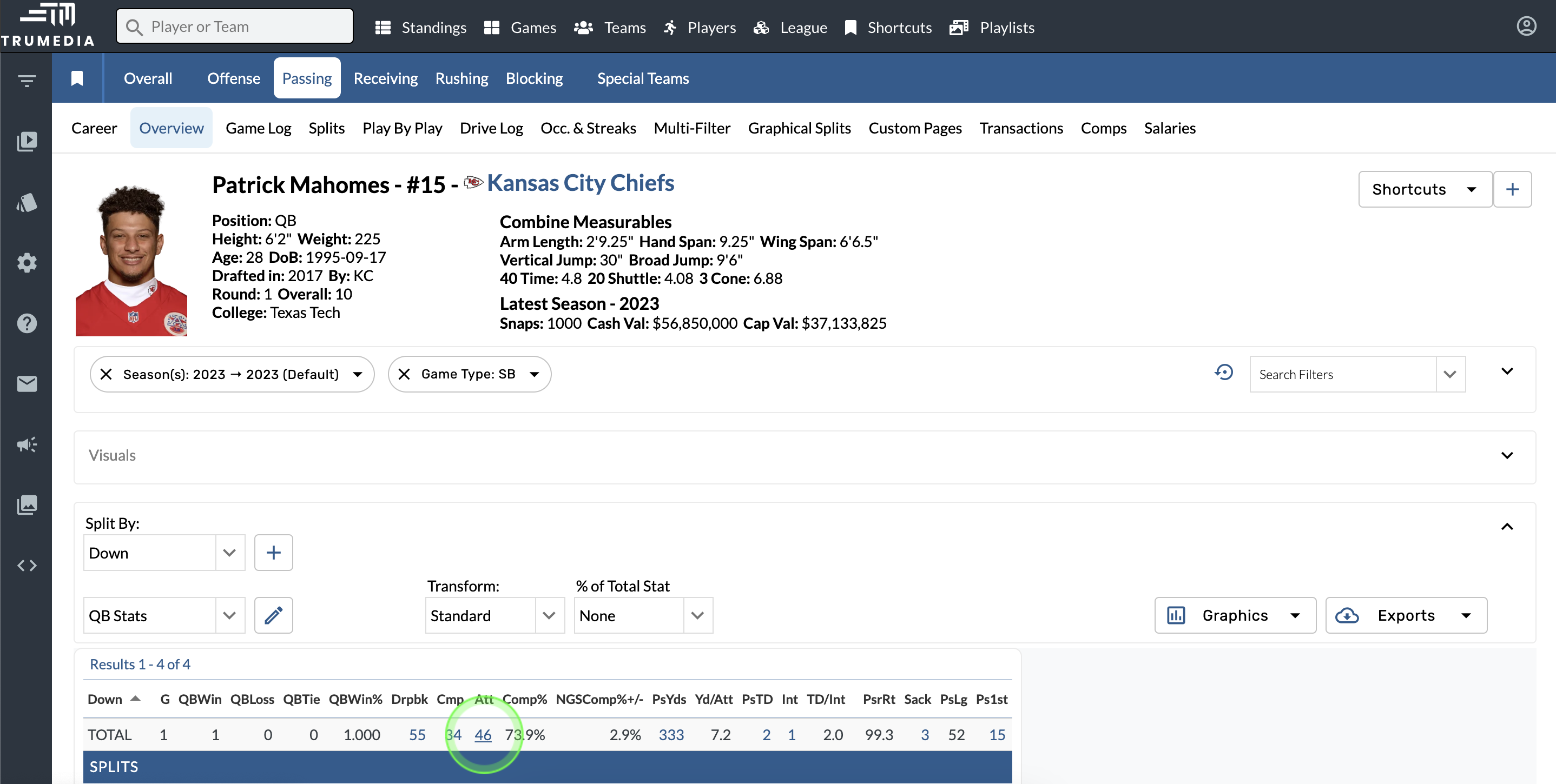
Task: Click the Player or Team search field
Action: (x=235, y=26)
